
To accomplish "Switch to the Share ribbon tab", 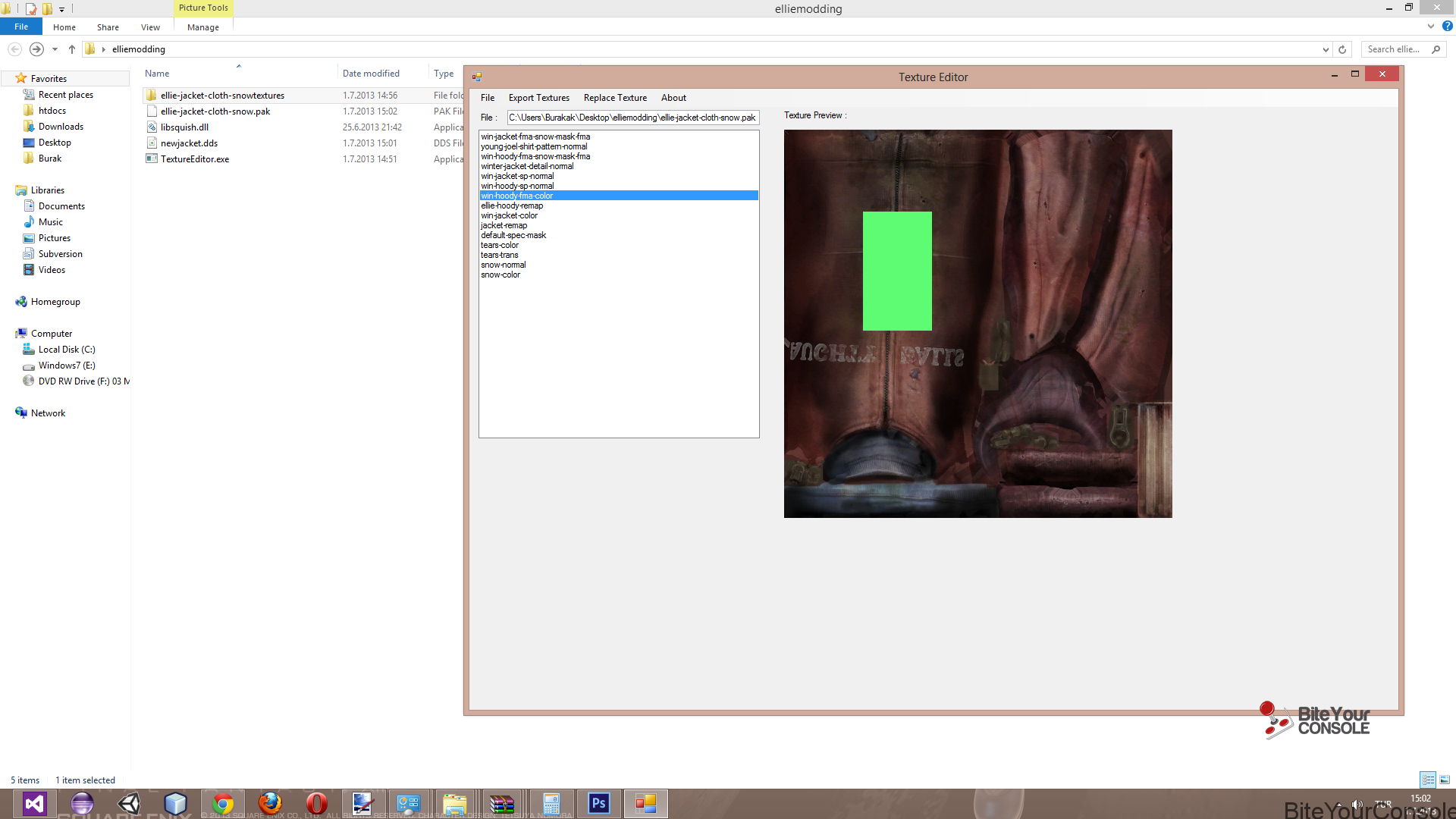I will pyautogui.click(x=108, y=27).
